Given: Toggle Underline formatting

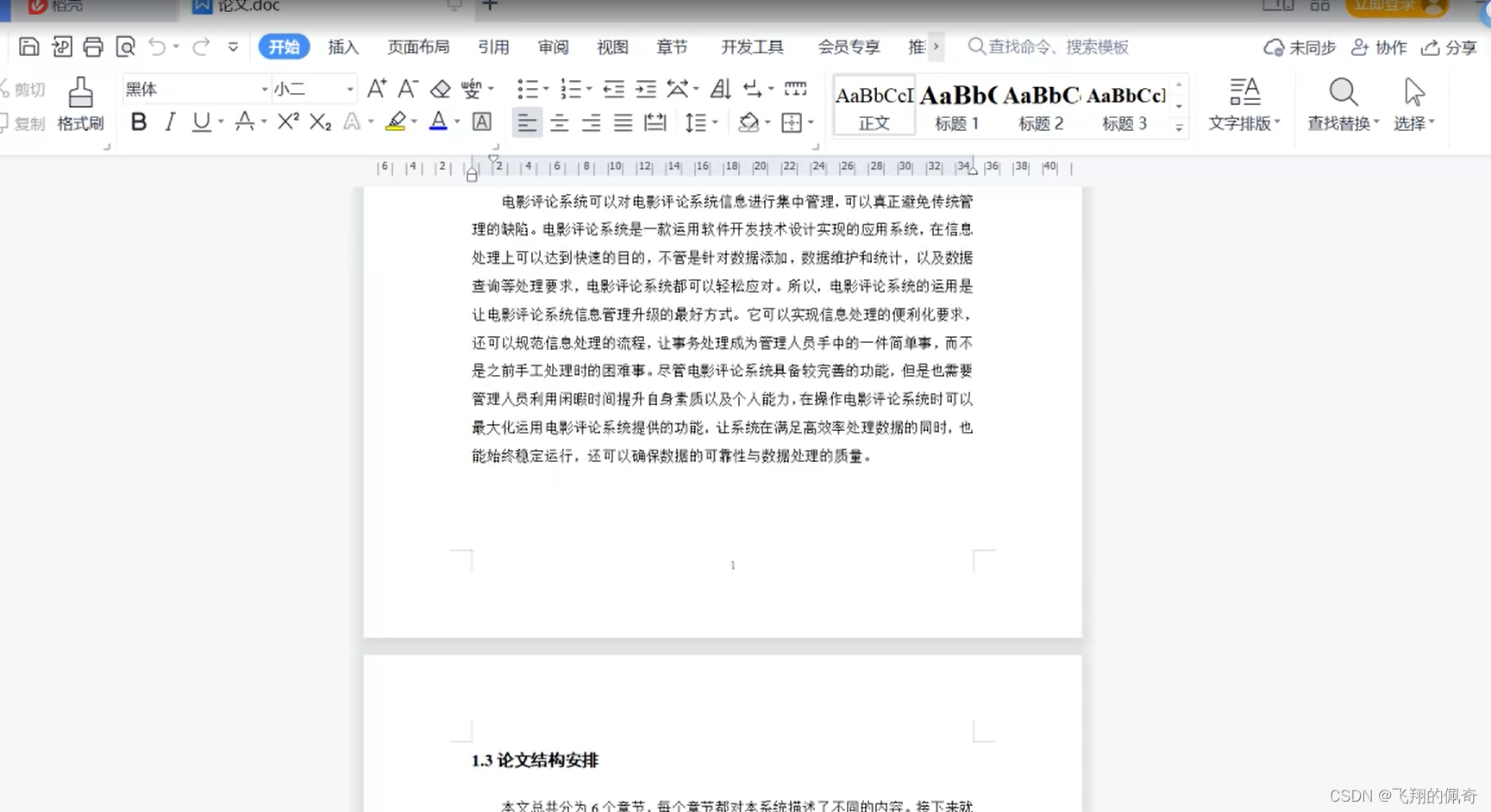Looking at the screenshot, I should pyautogui.click(x=201, y=122).
